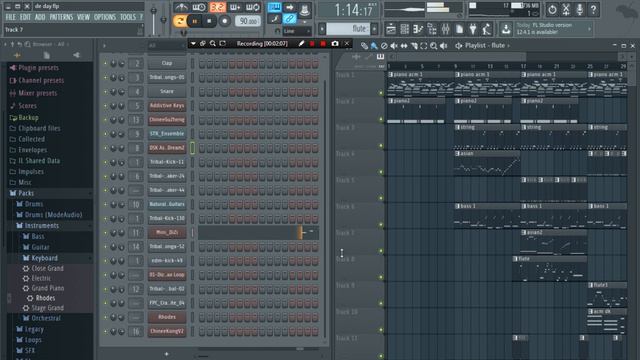Image resolution: width=640 pixels, height=360 pixels.
Task: Open the ADD menu
Action: (40, 17)
